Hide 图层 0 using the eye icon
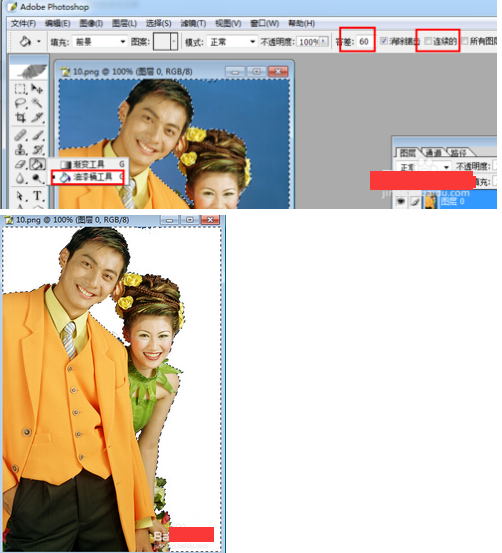Viewport: 502px width, 553px height. coord(401,201)
